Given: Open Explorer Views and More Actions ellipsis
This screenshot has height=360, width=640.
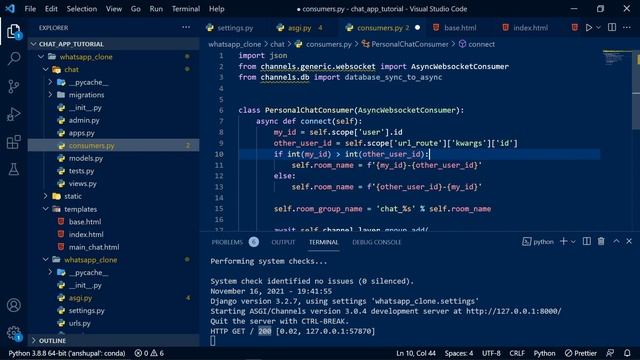Looking at the screenshot, I should coord(186,27).
